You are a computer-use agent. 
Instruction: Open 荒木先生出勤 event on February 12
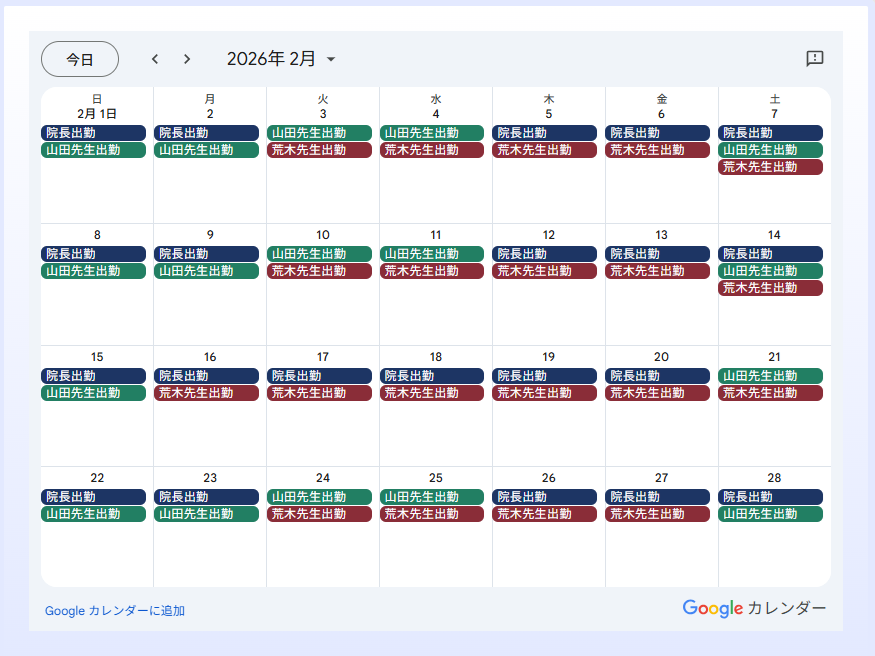[x=544, y=271]
